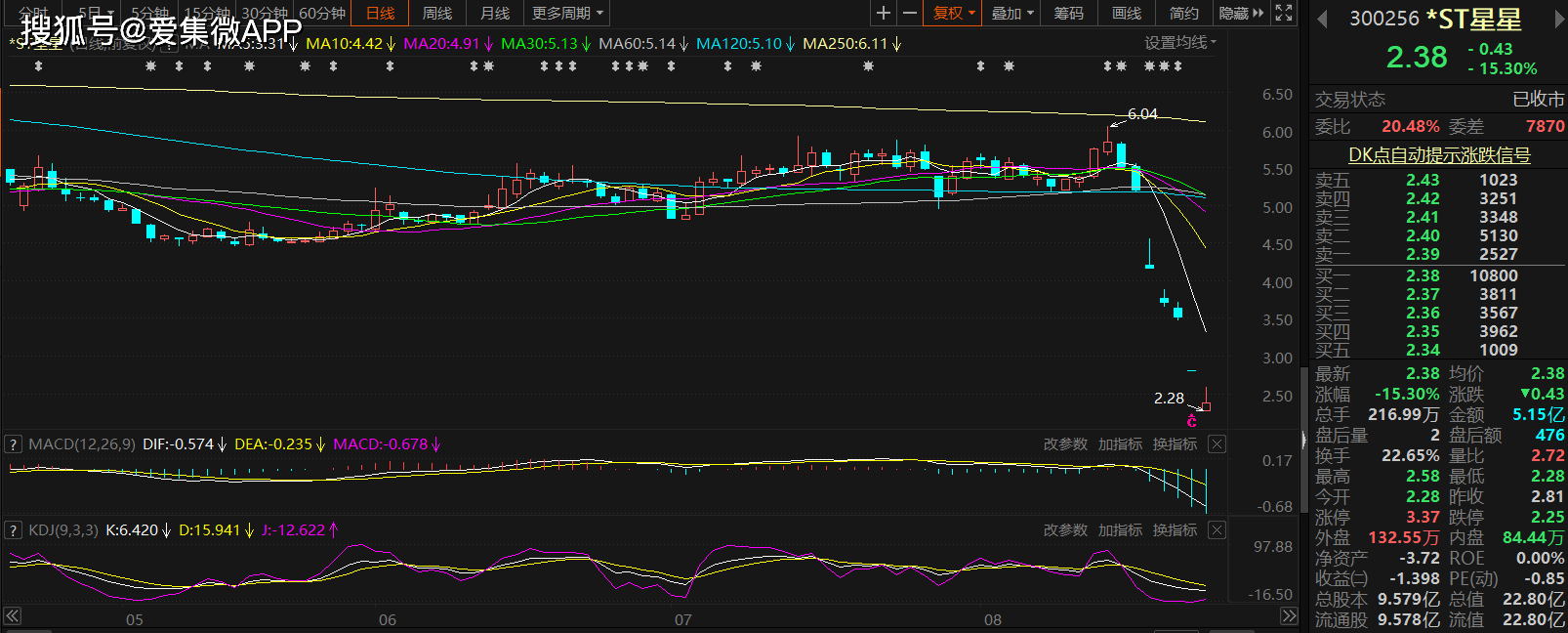Hide the side panel using 隐藏 button
This screenshot has width=1568, height=633.
(x=1241, y=13)
